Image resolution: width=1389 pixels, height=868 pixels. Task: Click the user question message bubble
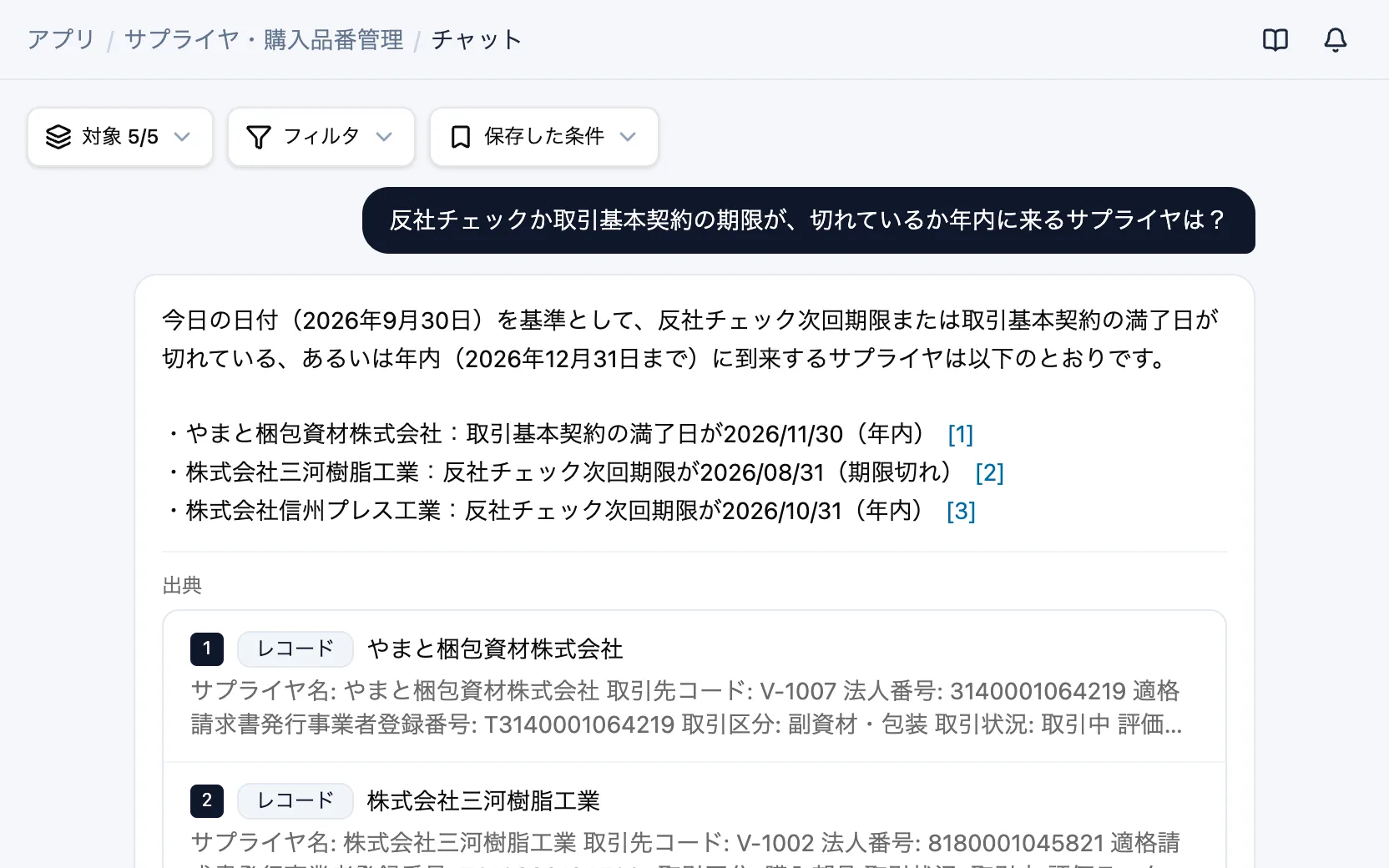(x=808, y=220)
